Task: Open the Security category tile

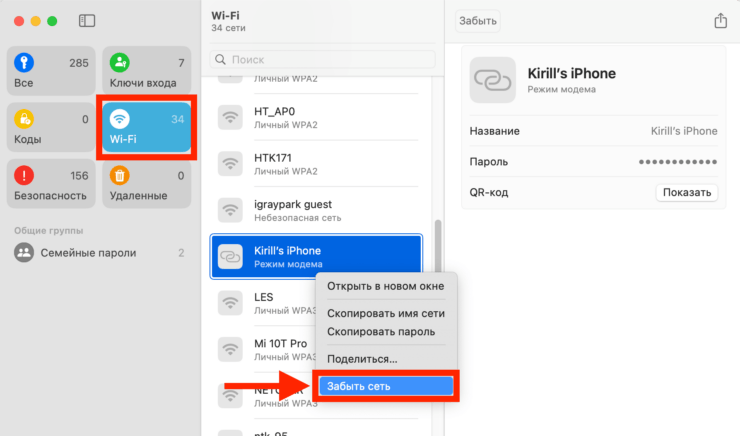Action: (51, 184)
